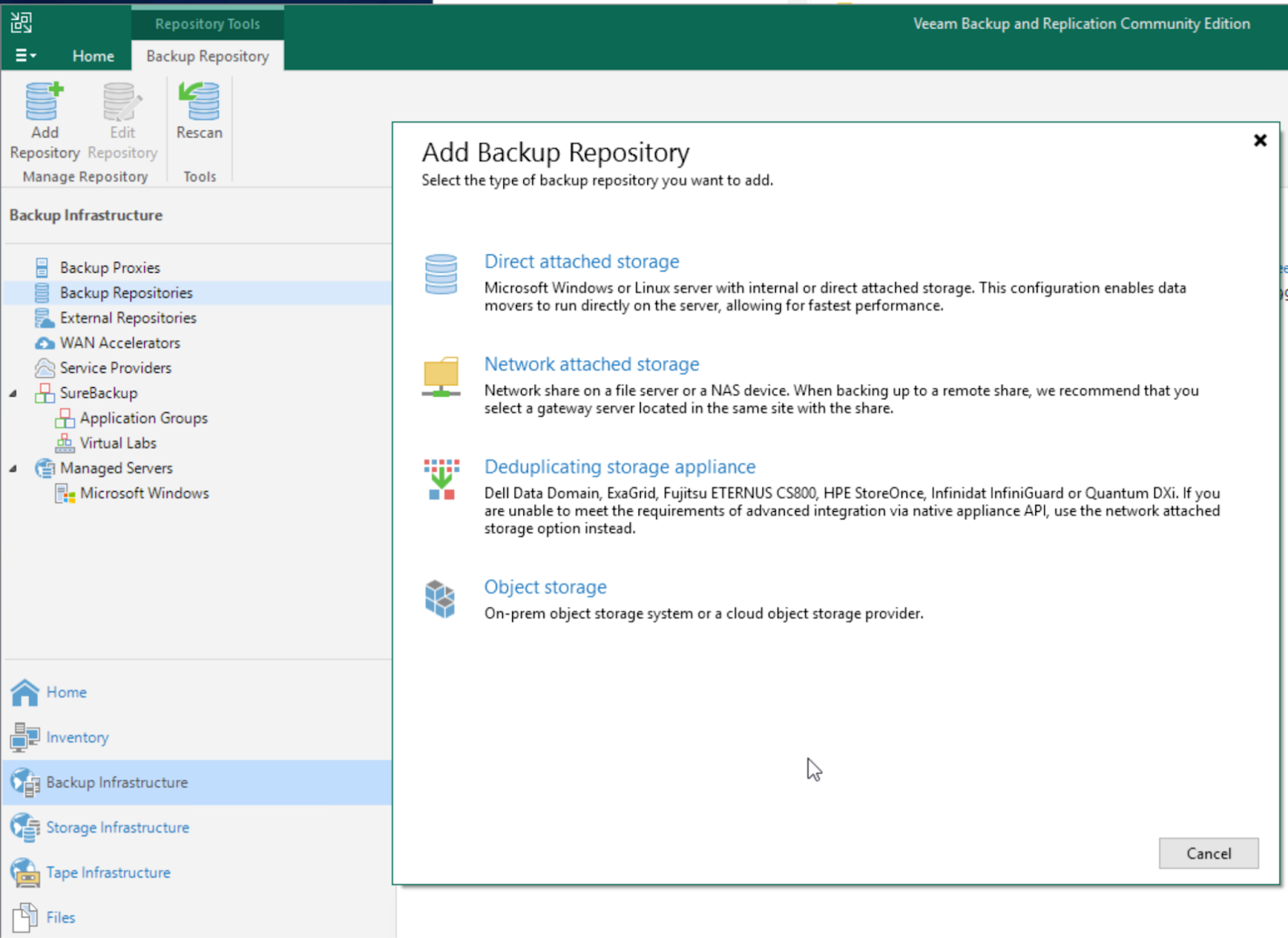Click the Edit Repository ribbon icon
Image resolution: width=1288 pixels, height=938 pixels.
tap(122, 101)
